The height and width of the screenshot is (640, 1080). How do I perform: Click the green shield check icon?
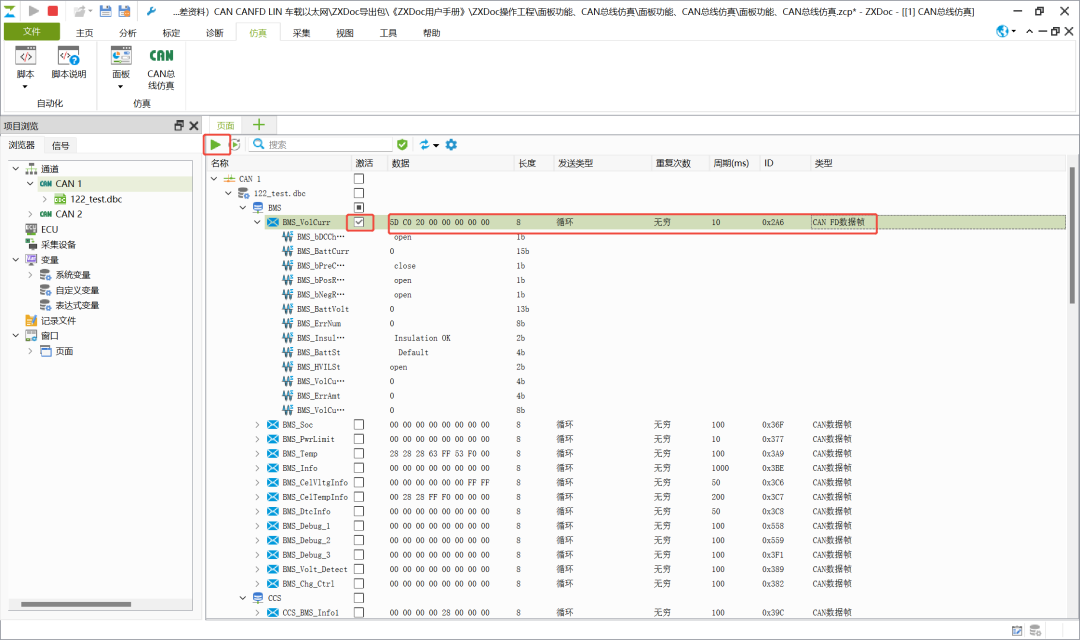402,145
